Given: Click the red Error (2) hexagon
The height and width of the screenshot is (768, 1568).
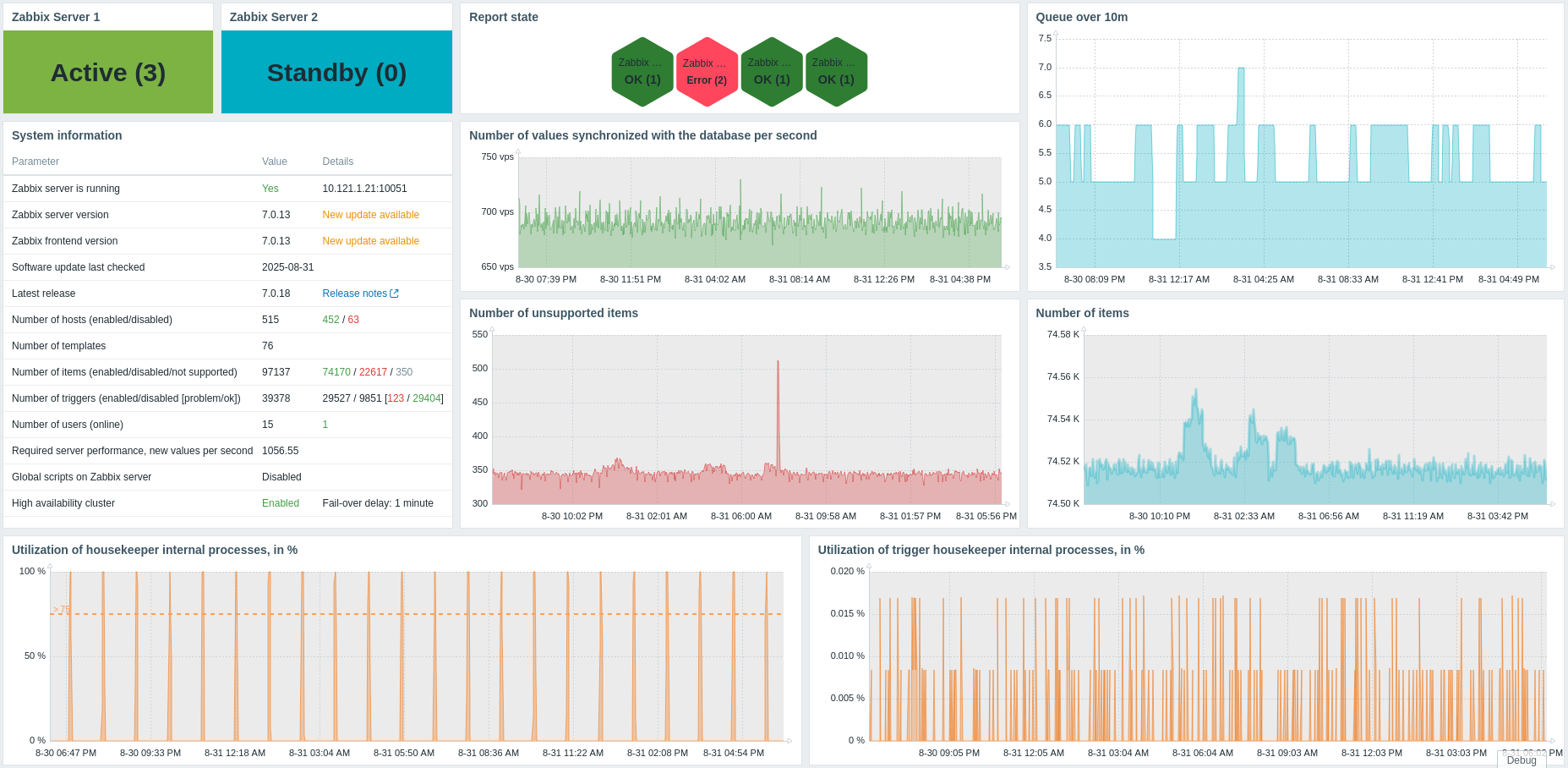Looking at the screenshot, I should 707,72.
